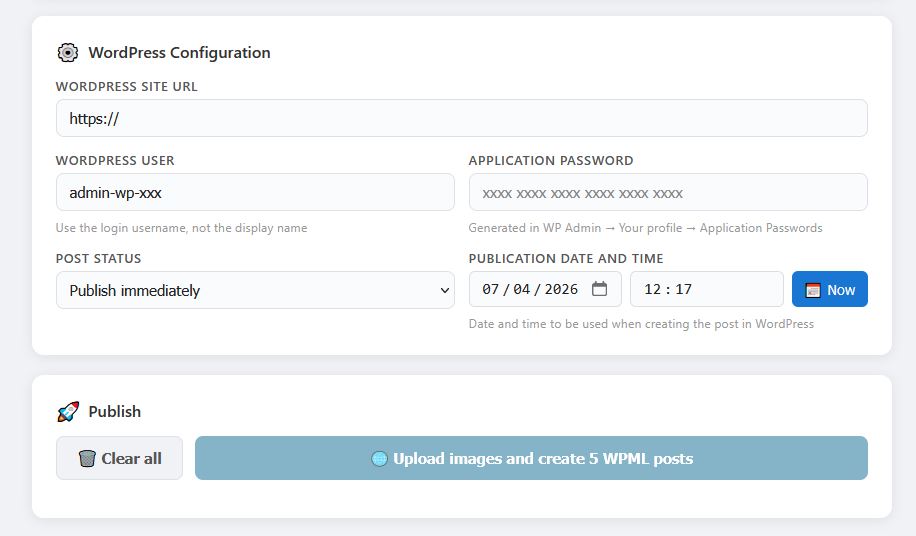Click the trash can icon in Clear all

pos(87,458)
